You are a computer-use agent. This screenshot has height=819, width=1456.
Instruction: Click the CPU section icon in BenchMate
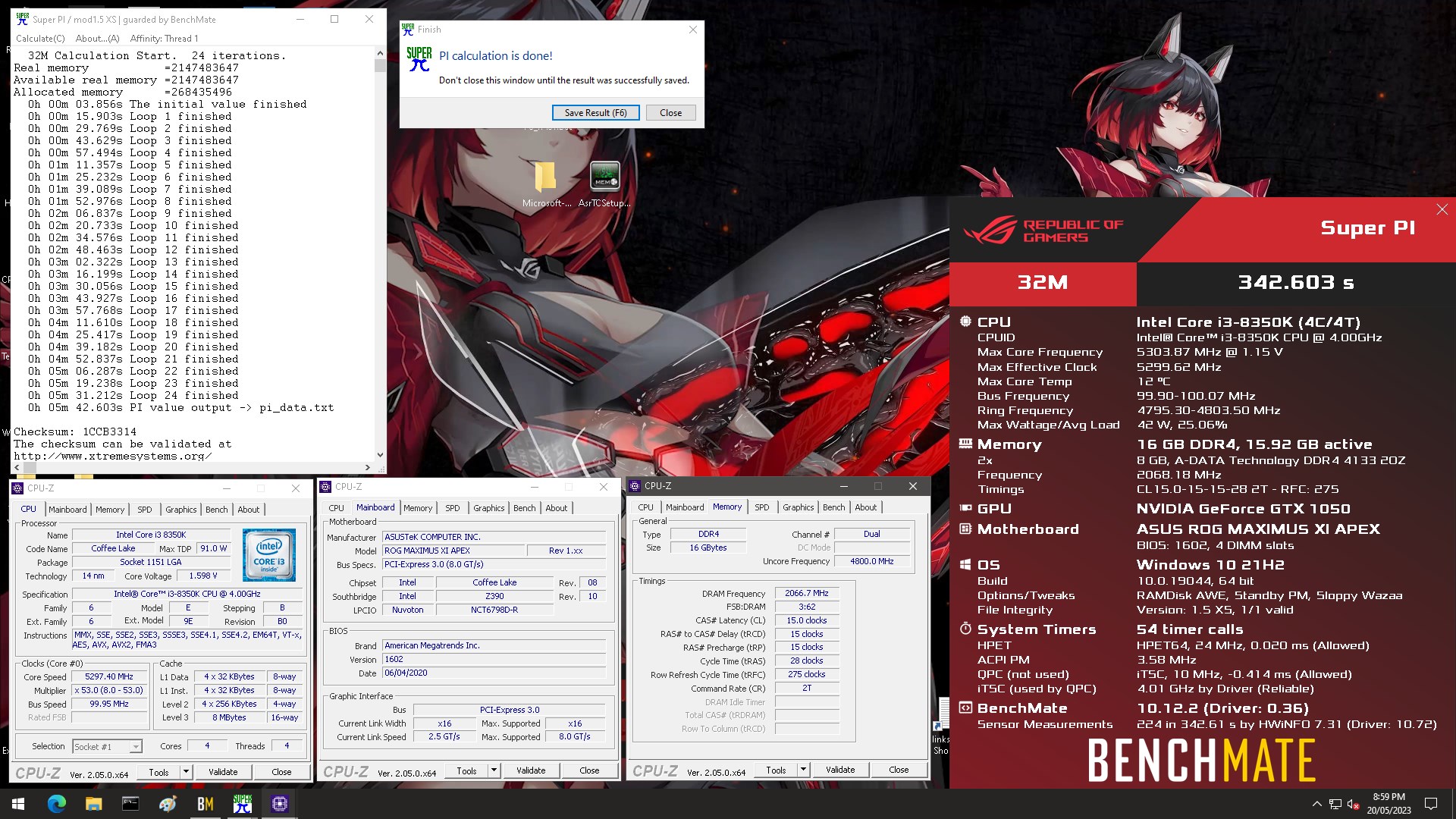965,322
